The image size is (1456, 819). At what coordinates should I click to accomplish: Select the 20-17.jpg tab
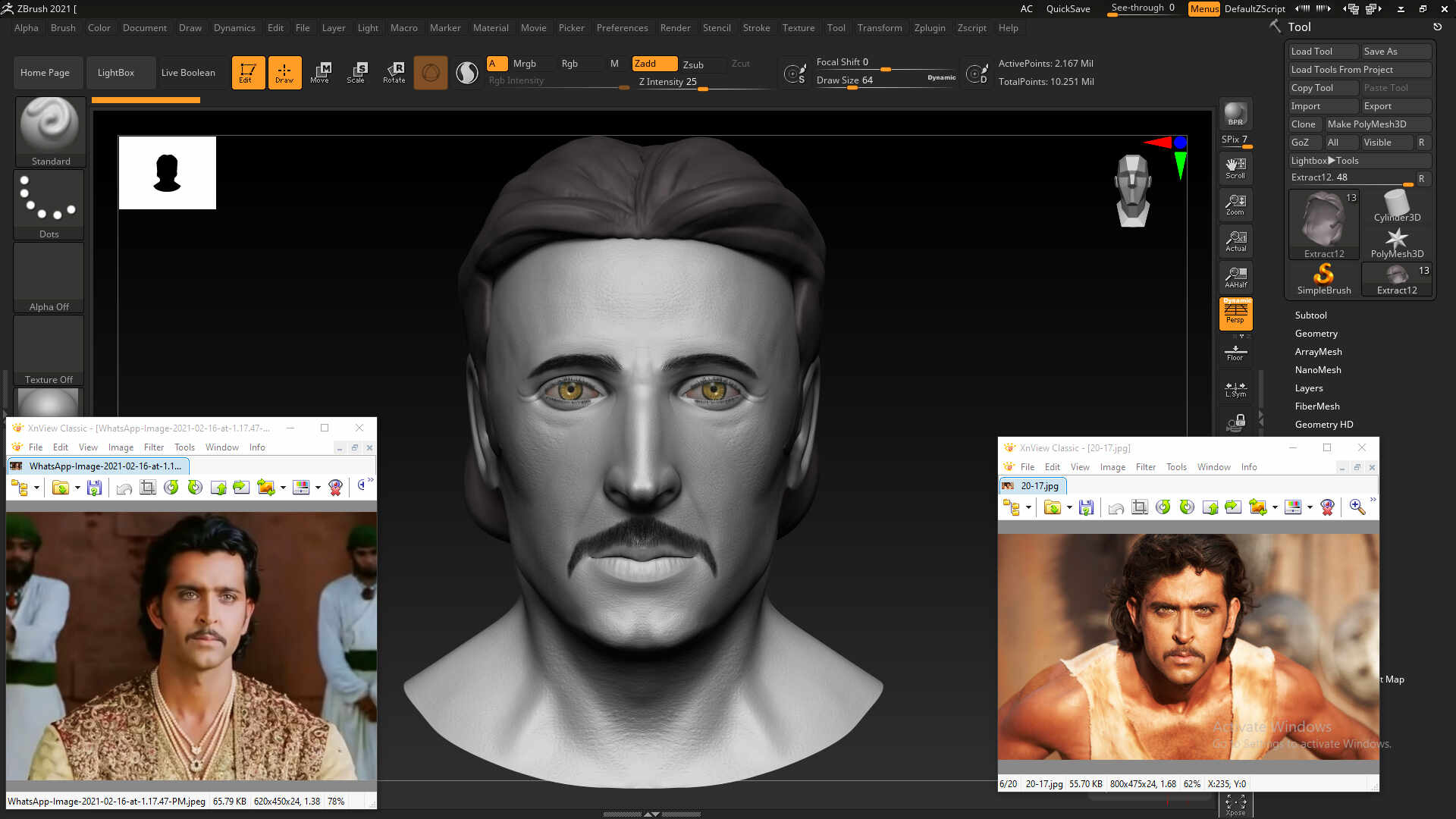1033,486
